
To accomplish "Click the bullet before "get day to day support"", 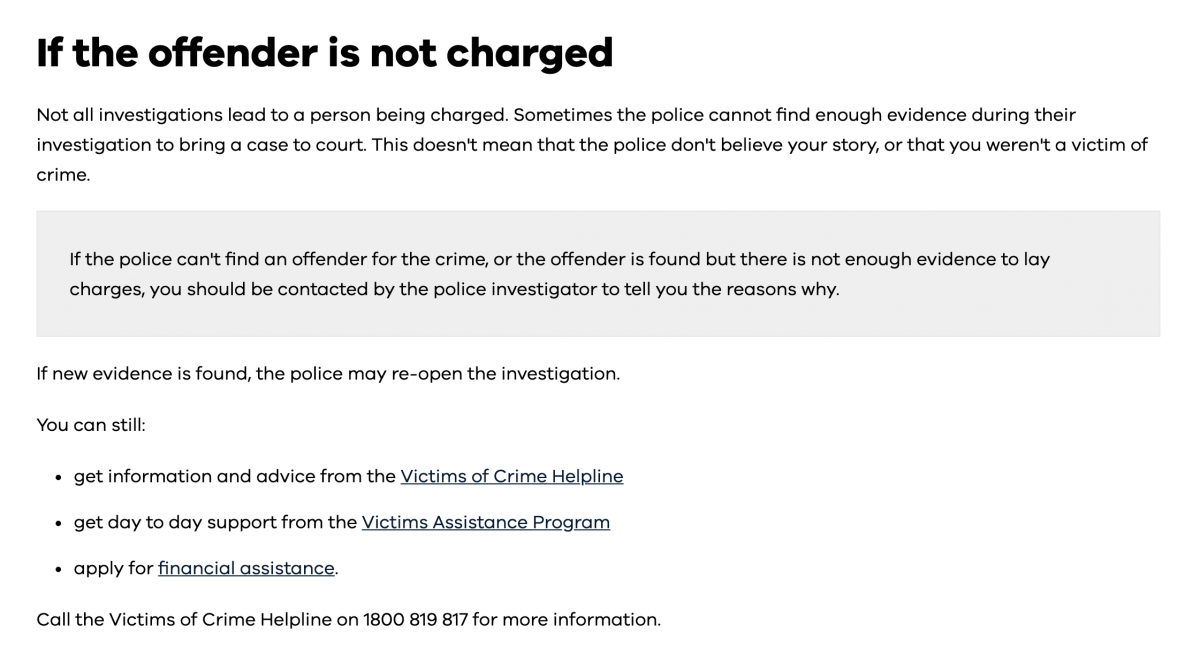I will (60, 523).
